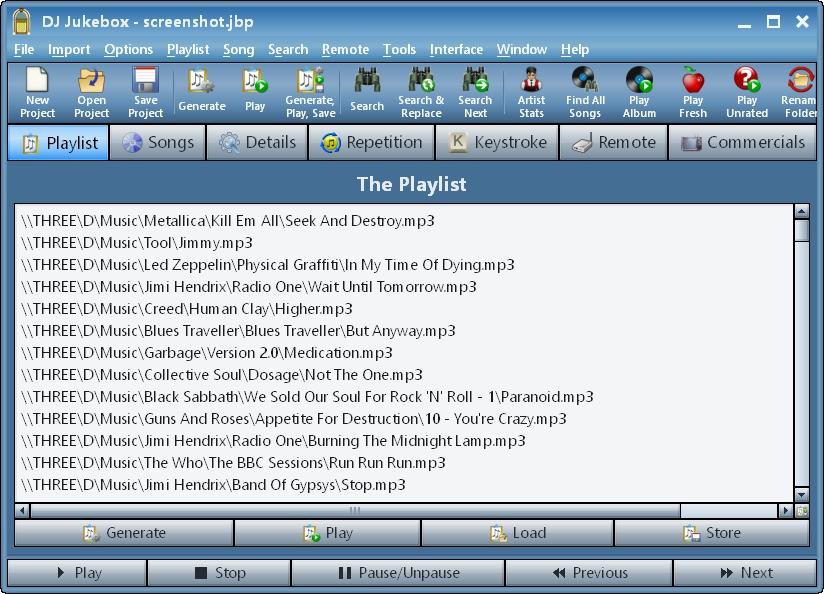Image resolution: width=824 pixels, height=594 pixels.
Task: Go to the Keystroke tab
Action: coord(497,142)
